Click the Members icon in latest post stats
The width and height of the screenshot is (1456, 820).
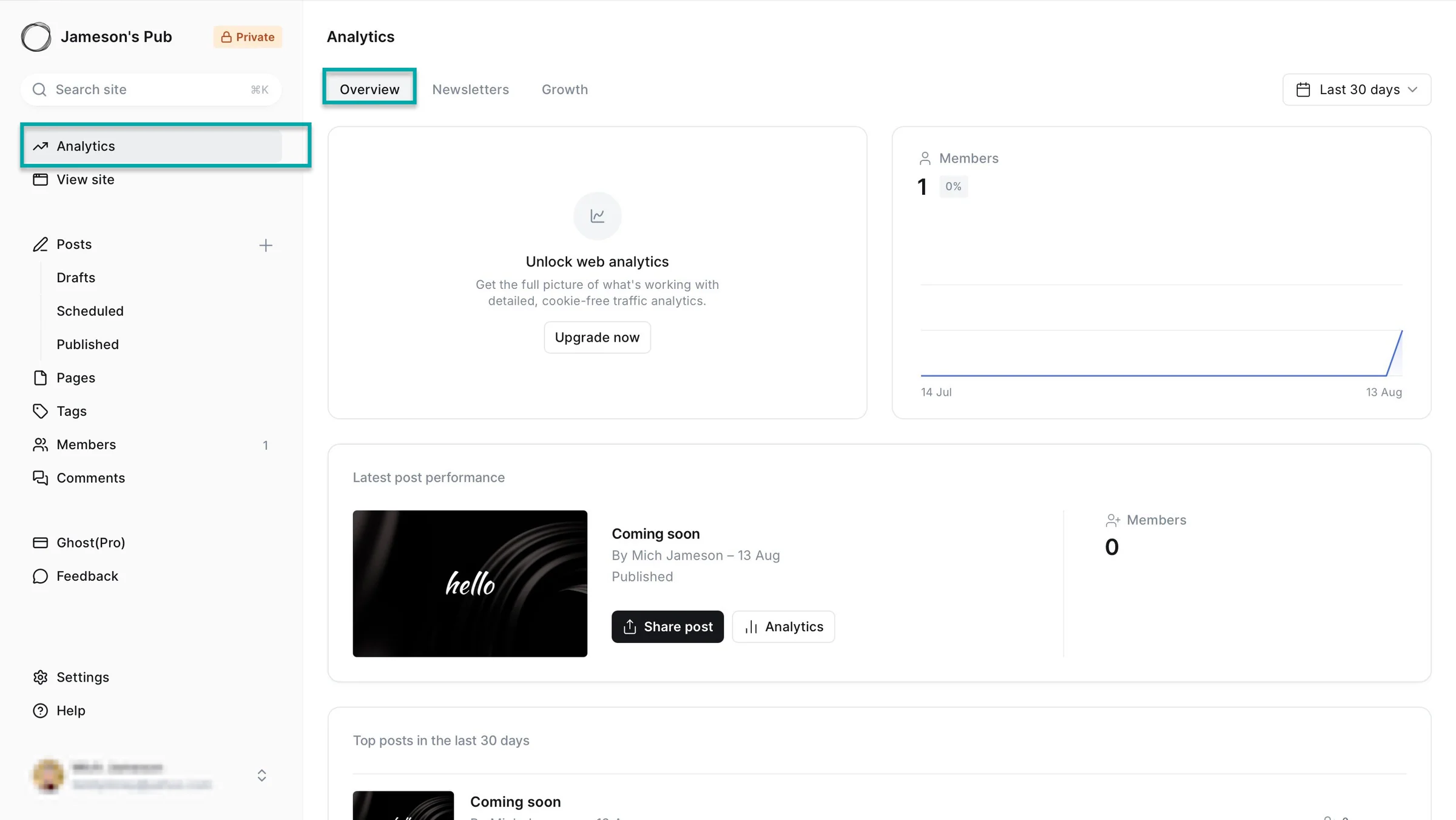1113,520
